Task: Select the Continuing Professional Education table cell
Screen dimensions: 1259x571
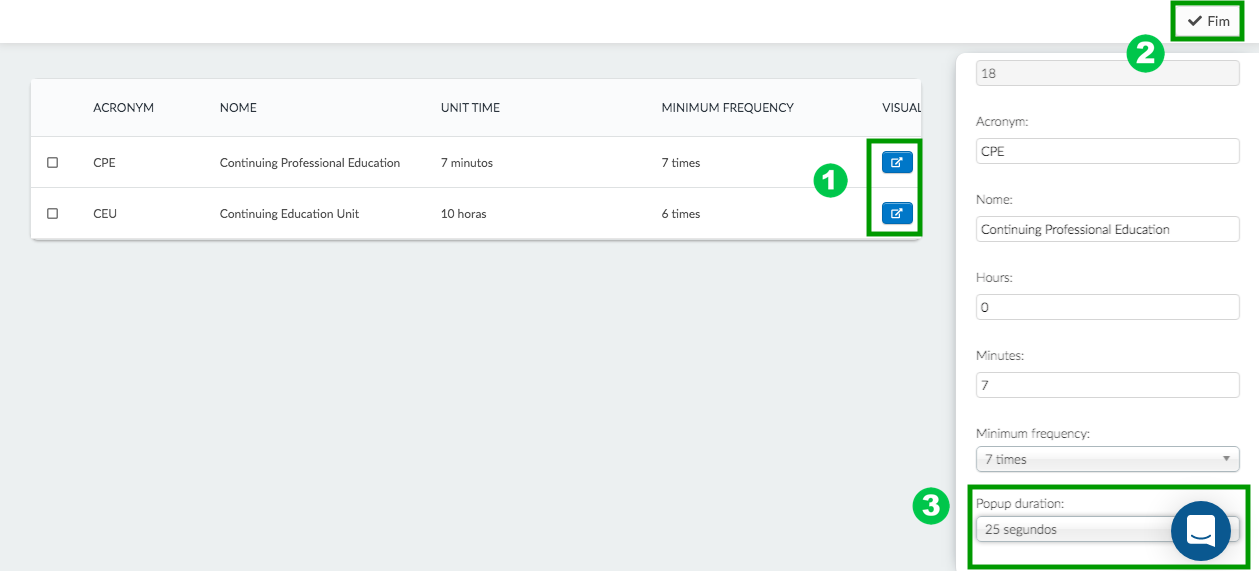Action: 310,163
